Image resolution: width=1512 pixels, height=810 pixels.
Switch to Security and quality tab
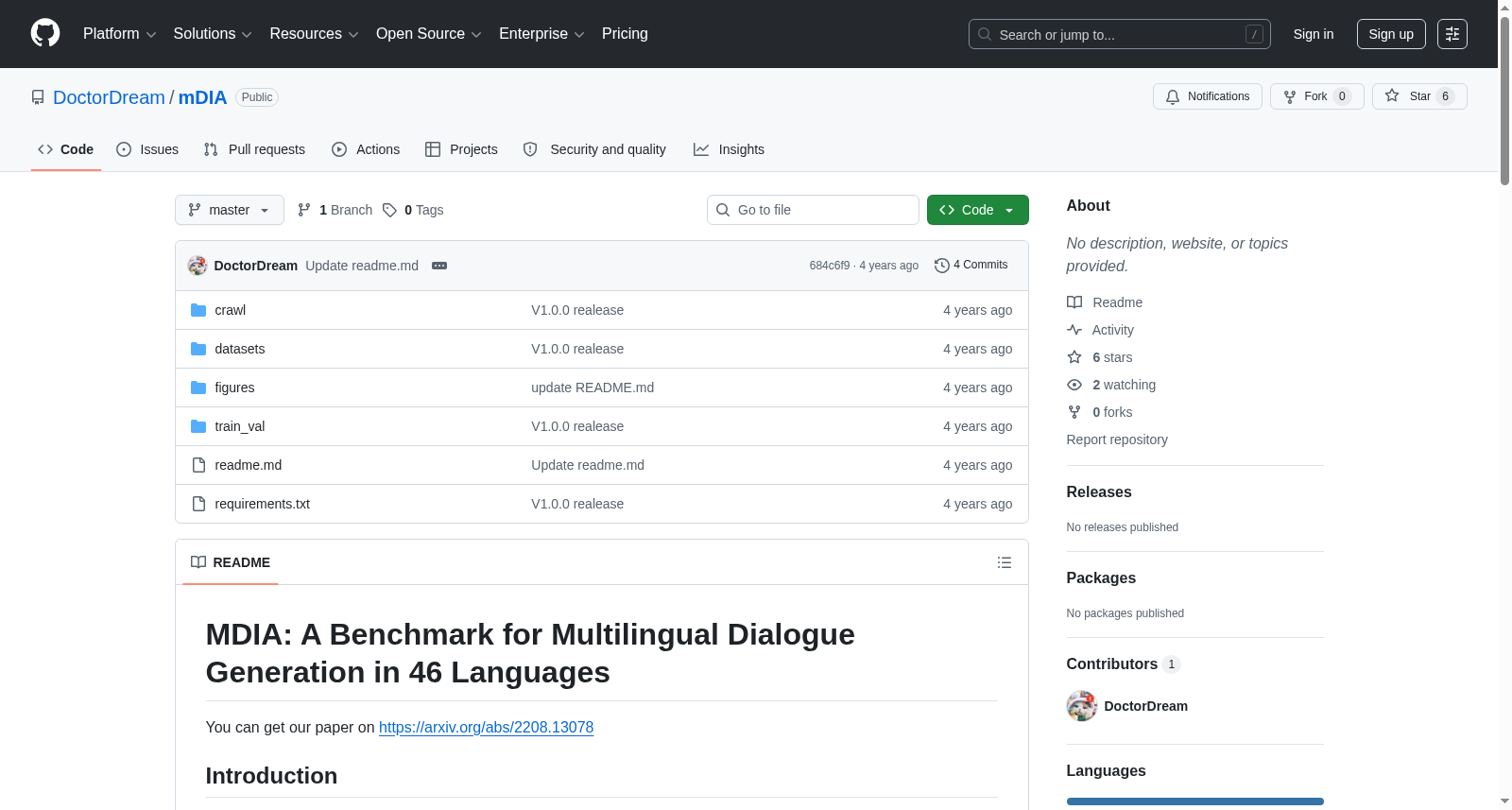(x=594, y=149)
